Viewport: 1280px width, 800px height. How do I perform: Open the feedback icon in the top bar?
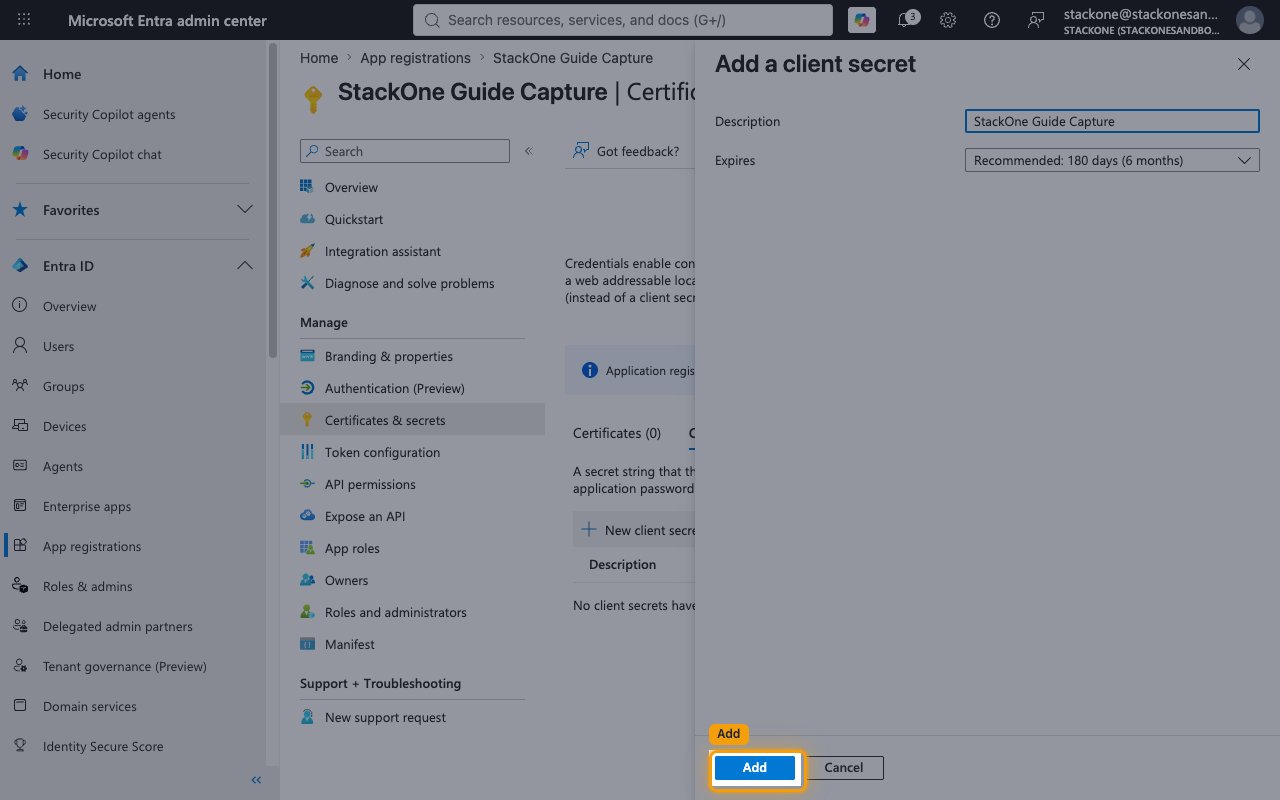pos(1036,20)
